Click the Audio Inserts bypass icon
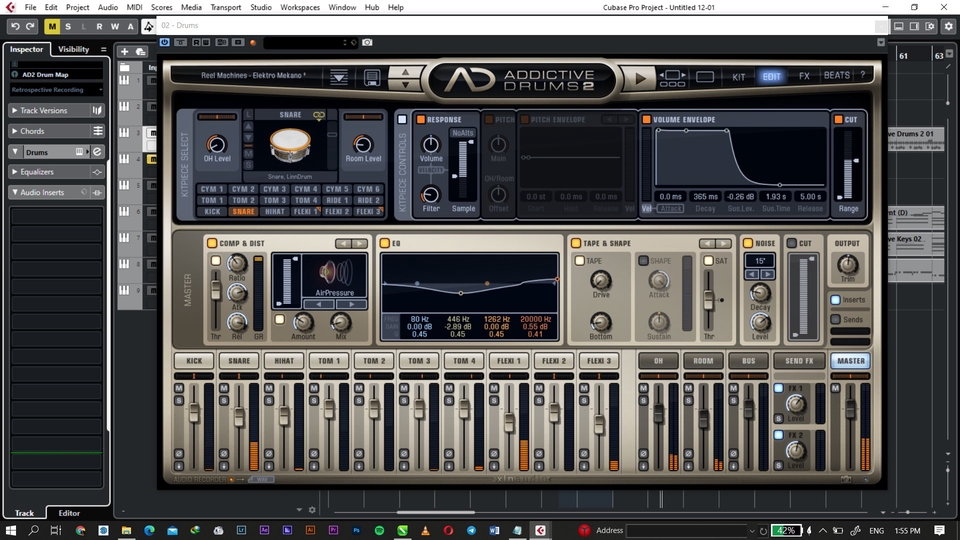 (97, 192)
